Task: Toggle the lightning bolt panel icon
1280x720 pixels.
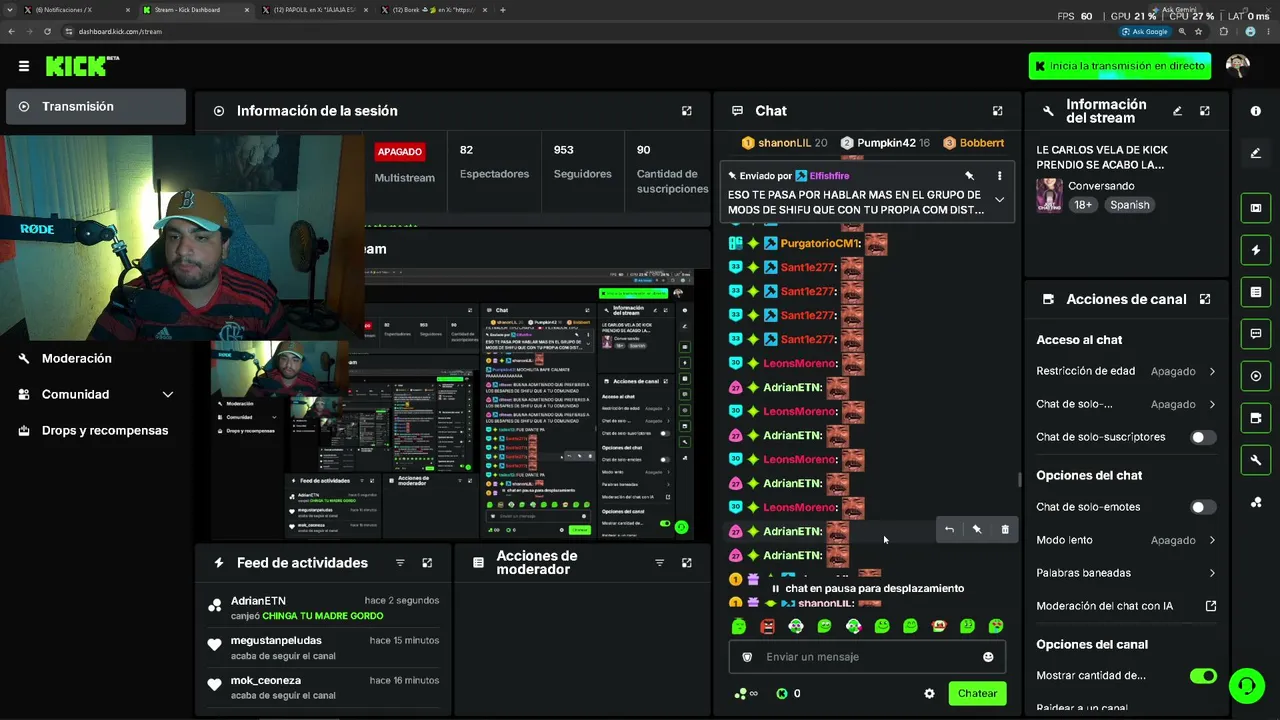Action: 1256,250
